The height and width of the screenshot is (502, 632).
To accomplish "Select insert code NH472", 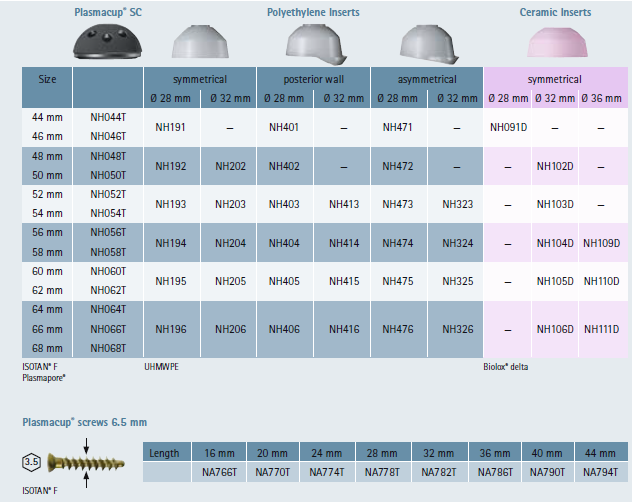I will click(398, 166).
